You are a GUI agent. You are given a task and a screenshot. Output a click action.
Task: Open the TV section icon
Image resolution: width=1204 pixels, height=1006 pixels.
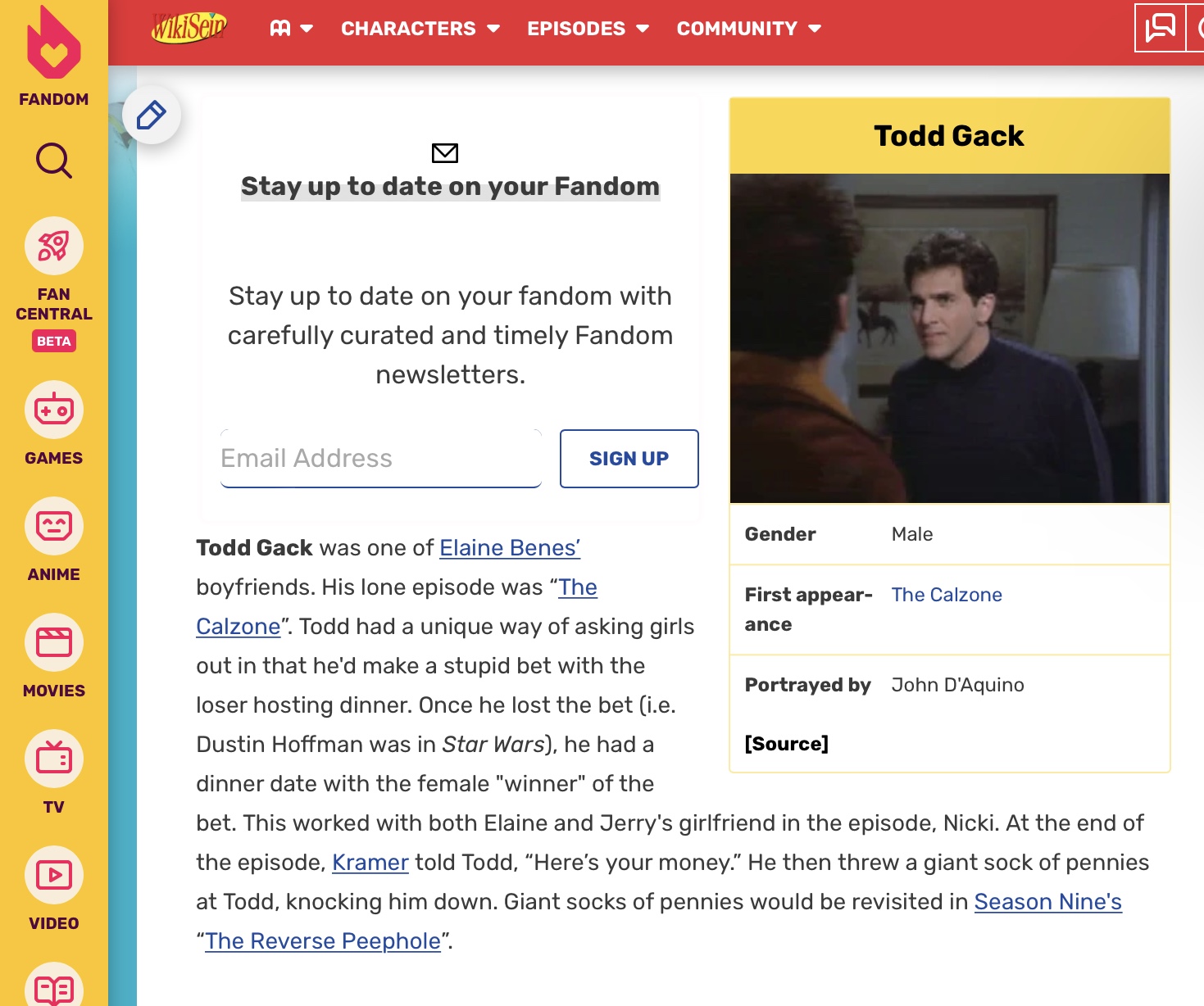54,759
